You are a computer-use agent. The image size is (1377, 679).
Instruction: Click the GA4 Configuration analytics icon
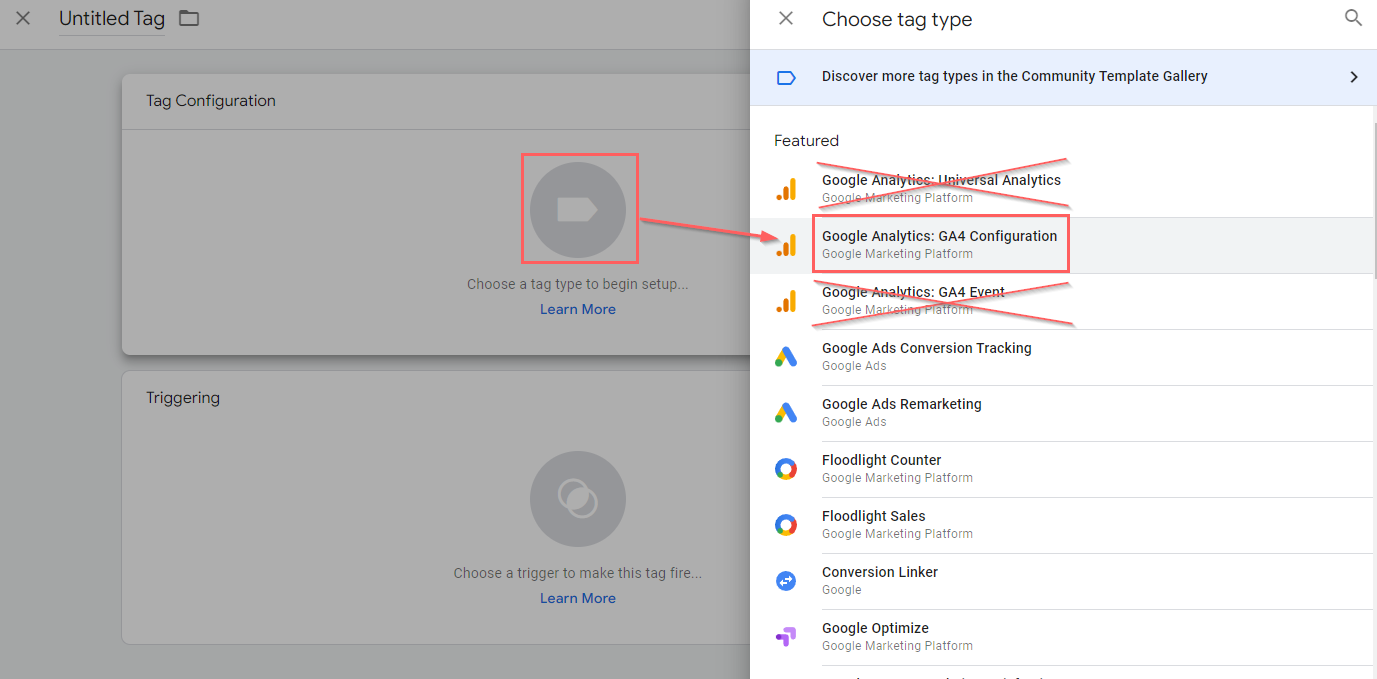tap(786, 245)
